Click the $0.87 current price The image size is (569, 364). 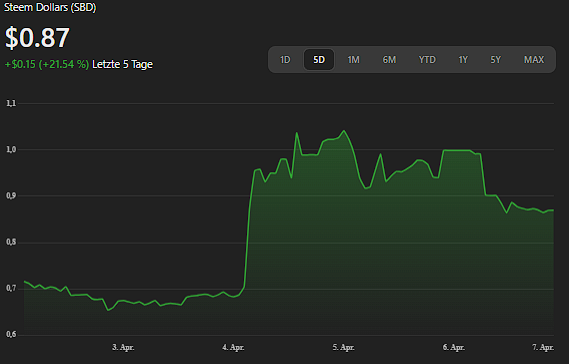click(37, 37)
